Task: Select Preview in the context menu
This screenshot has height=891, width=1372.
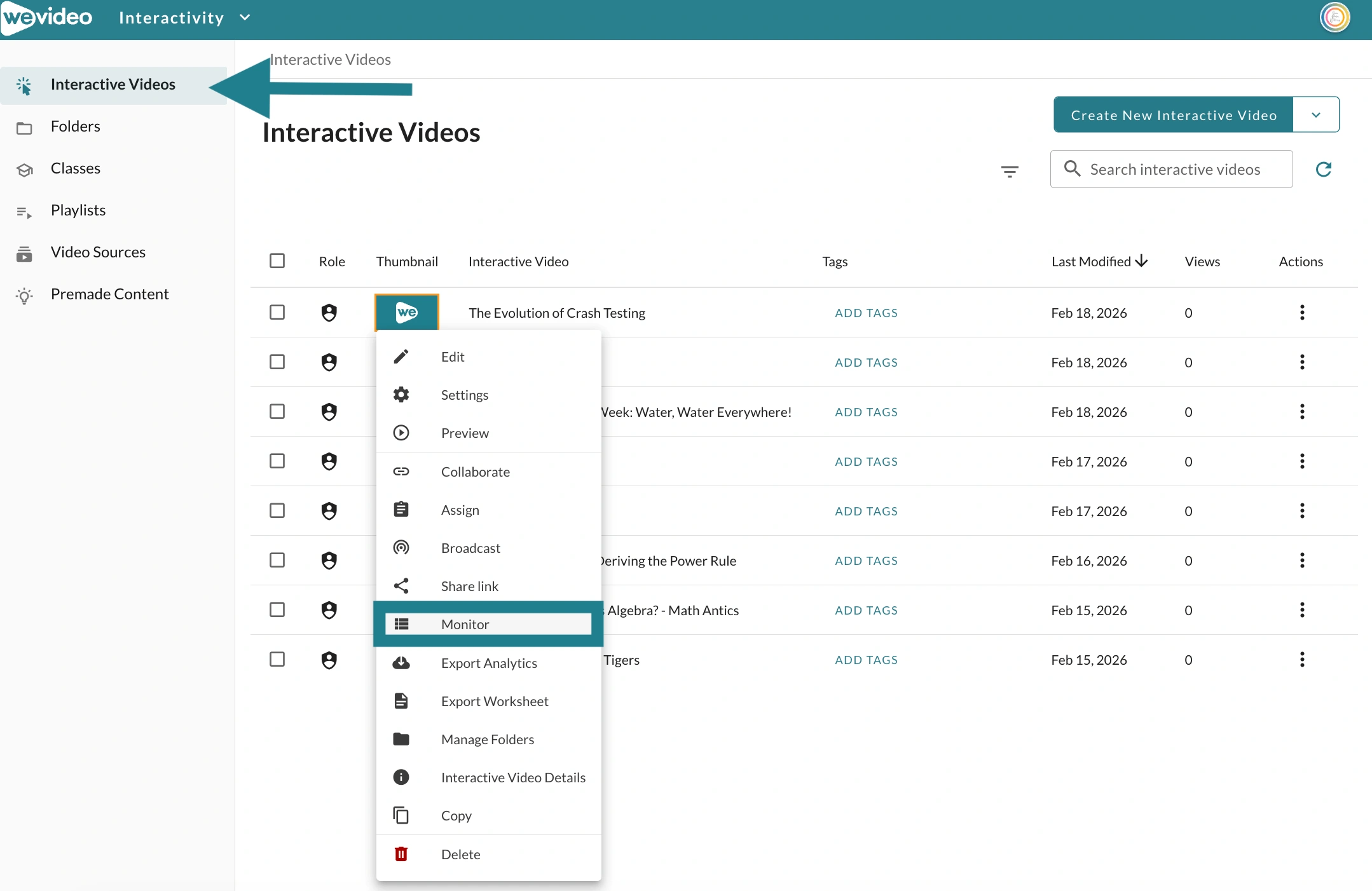Action: point(488,433)
